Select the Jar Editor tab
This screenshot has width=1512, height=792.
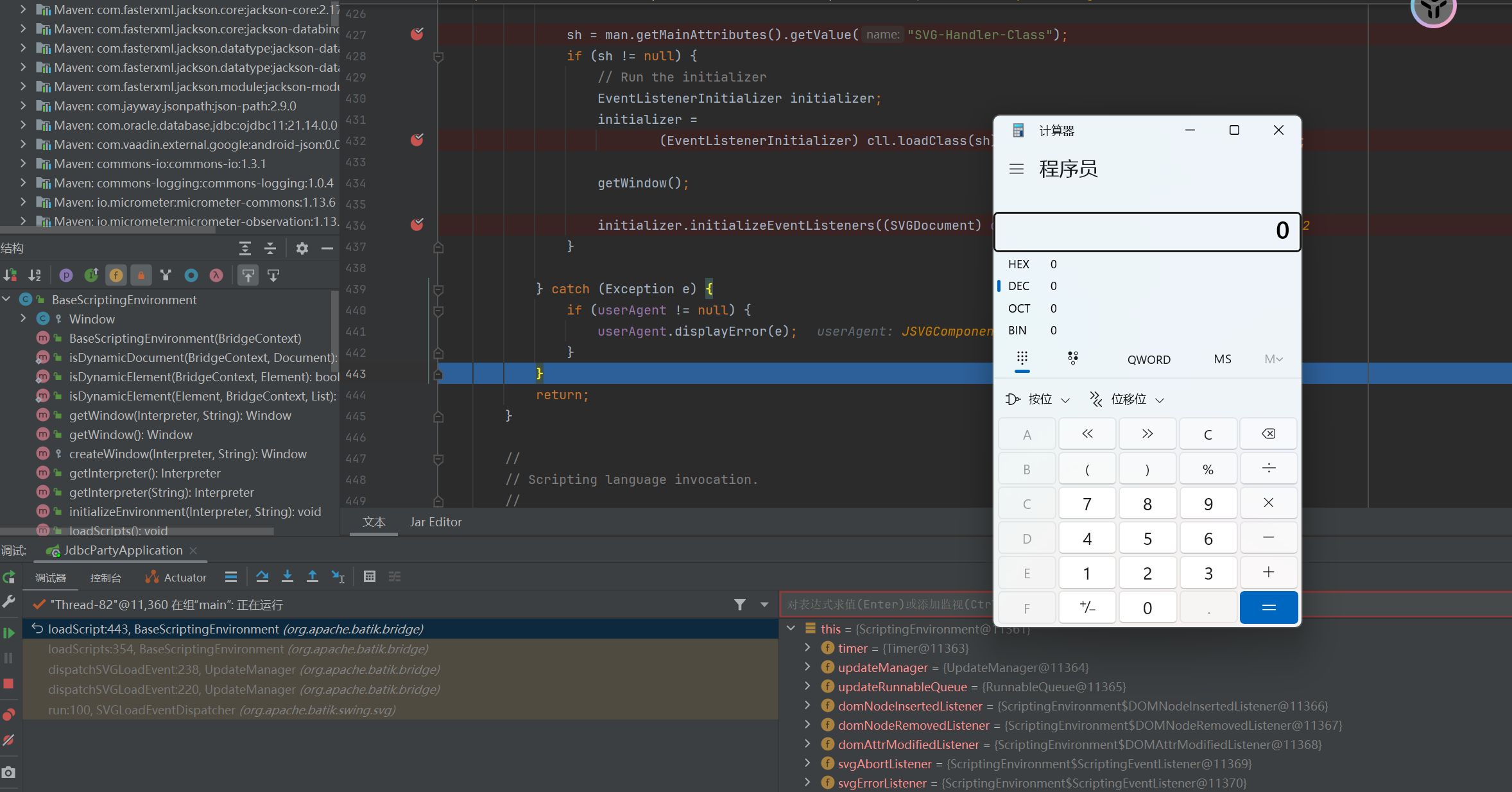436,522
